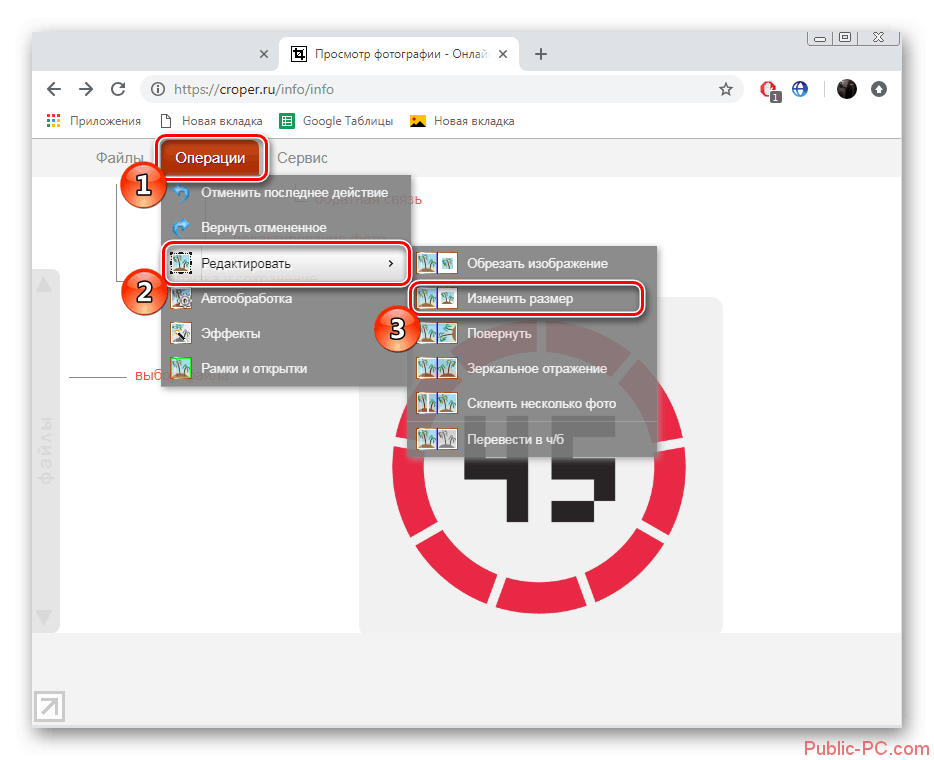Select Повернуть in submenu

click(531, 334)
